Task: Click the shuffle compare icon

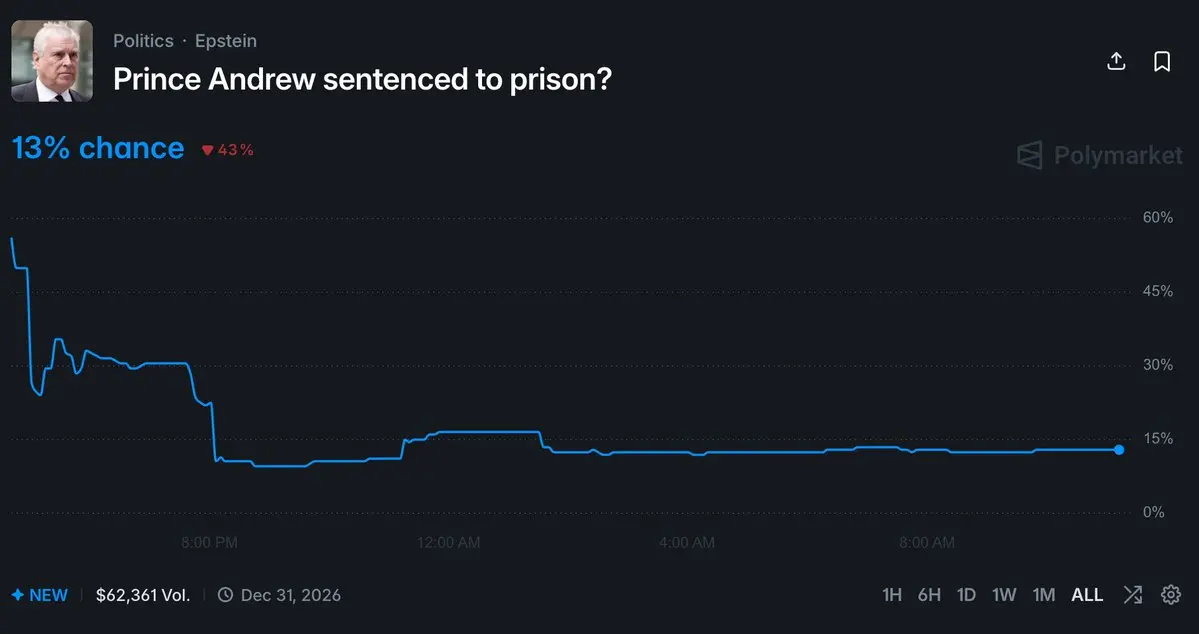Action: click(1132, 594)
